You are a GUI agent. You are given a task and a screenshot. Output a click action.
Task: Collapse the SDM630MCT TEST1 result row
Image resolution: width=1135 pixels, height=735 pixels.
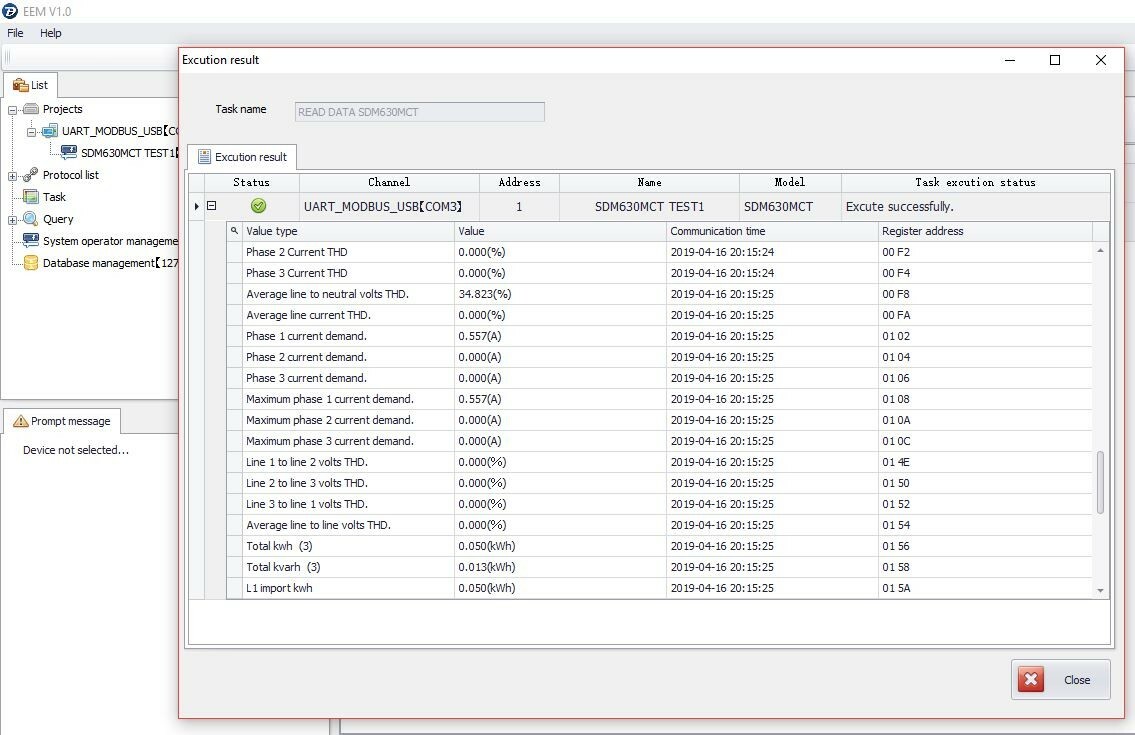click(211, 206)
